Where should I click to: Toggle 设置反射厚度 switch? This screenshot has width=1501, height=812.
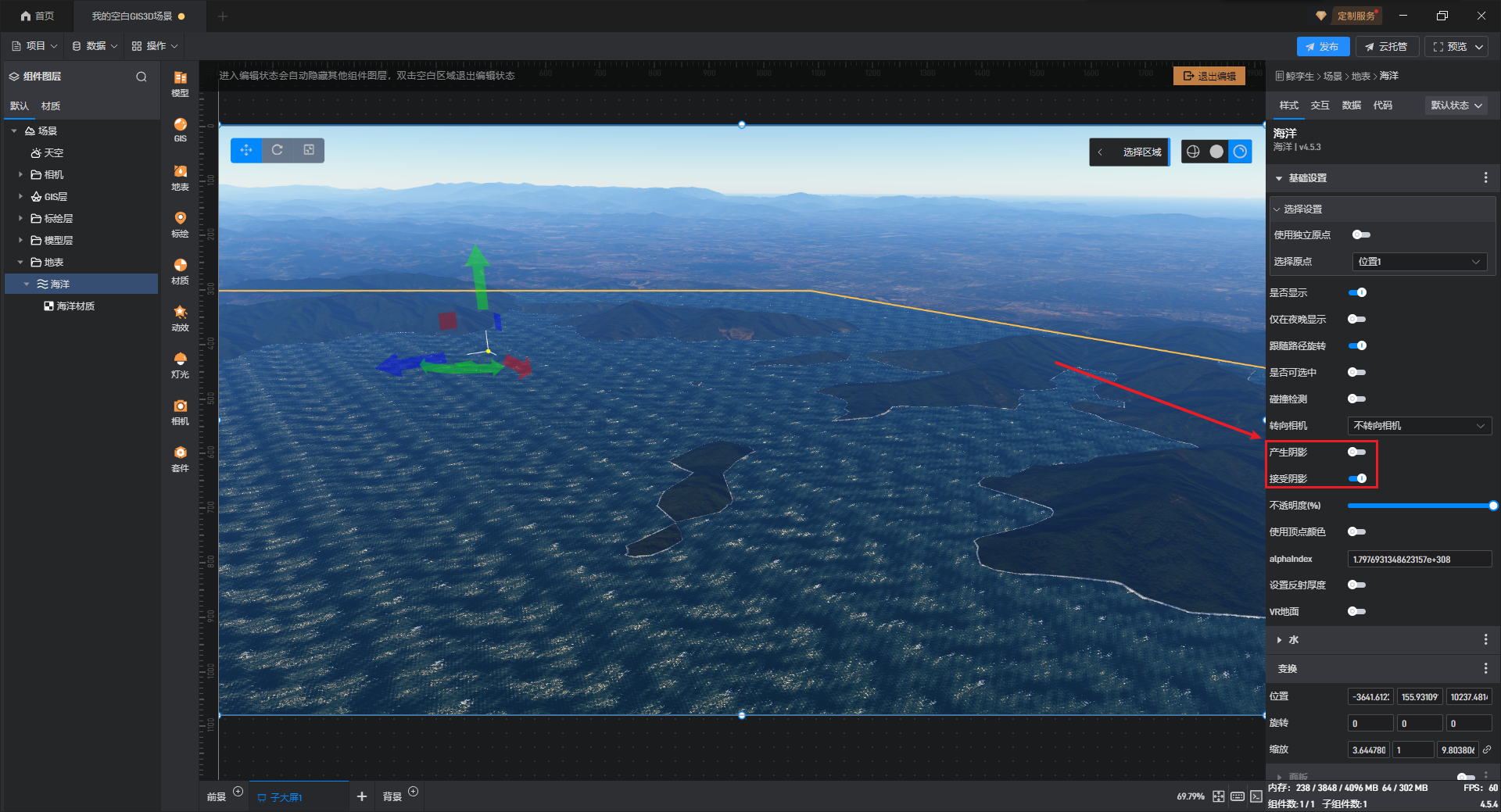click(1357, 585)
